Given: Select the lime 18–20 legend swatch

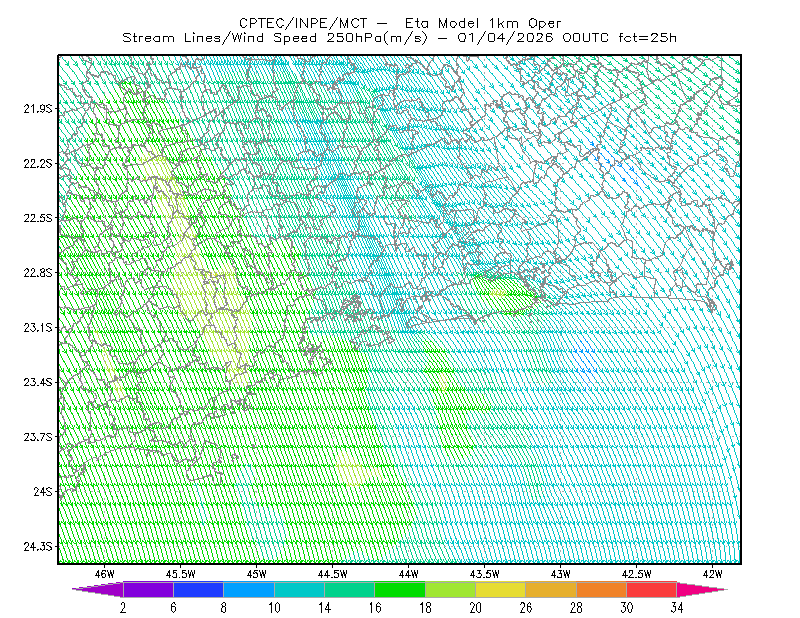Looking at the screenshot, I should pyautogui.click(x=451, y=589).
